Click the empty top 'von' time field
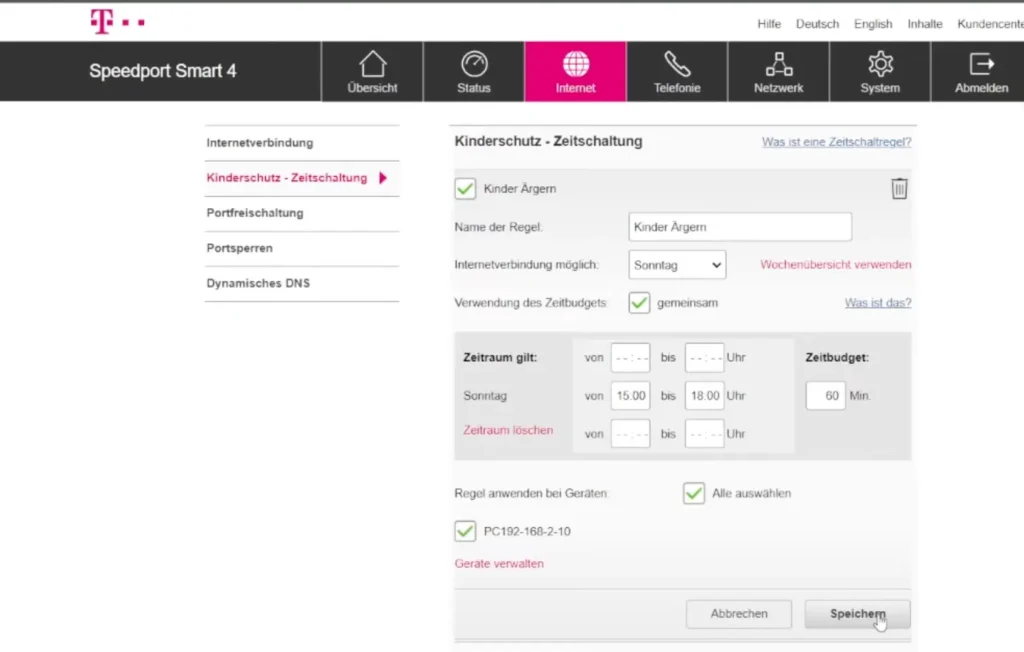Image resolution: width=1024 pixels, height=652 pixels. click(x=630, y=358)
